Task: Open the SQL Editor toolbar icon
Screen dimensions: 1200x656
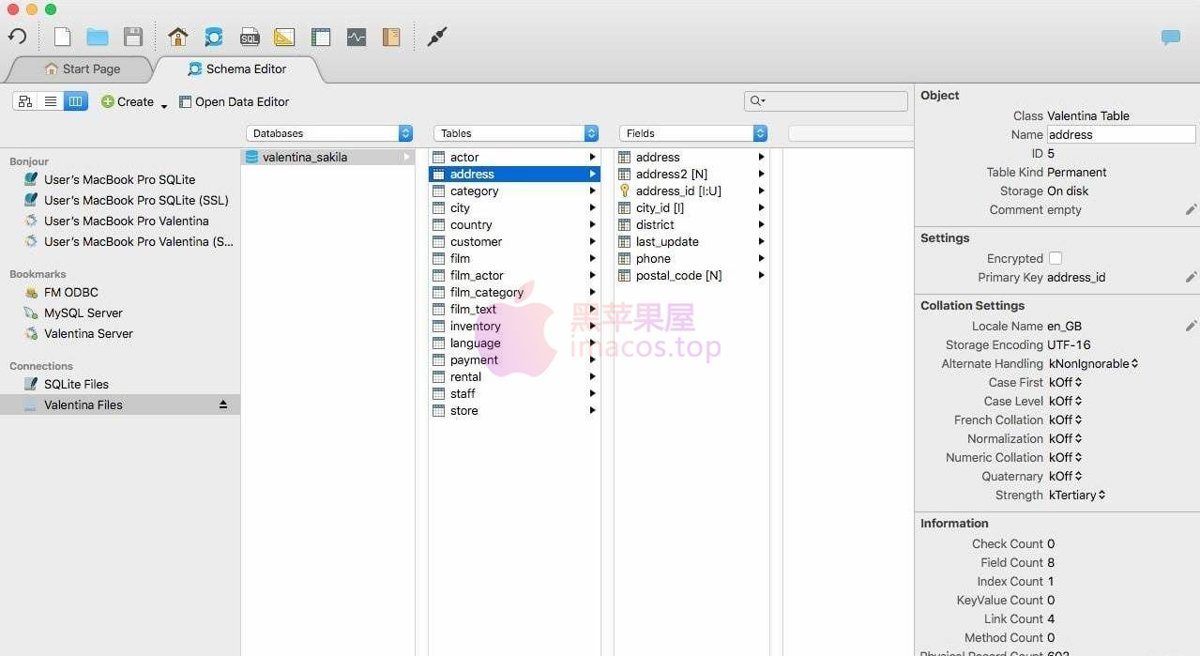Action: tap(250, 37)
